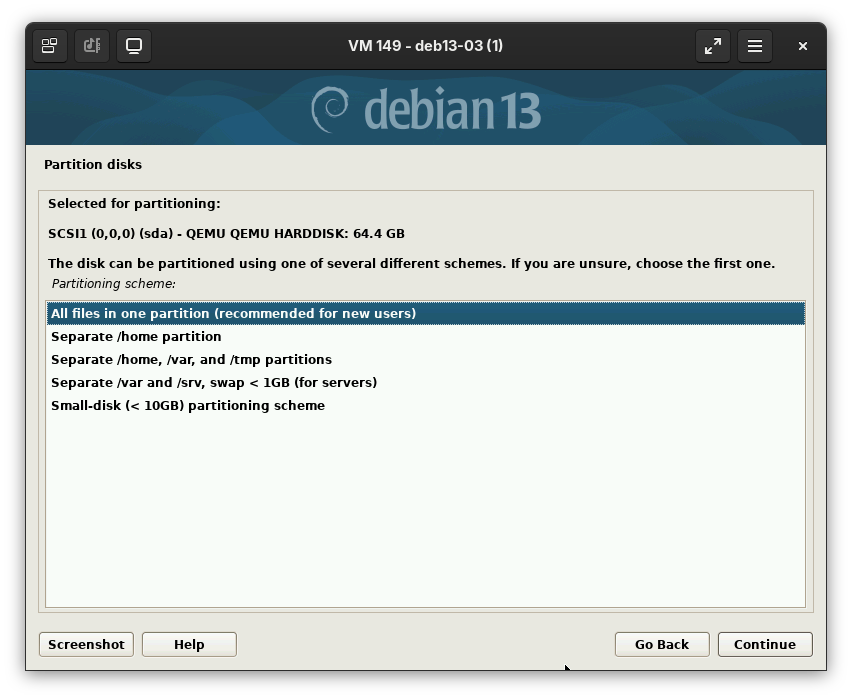Open installer Help
The height and width of the screenshot is (699, 852).
pos(189,644)
